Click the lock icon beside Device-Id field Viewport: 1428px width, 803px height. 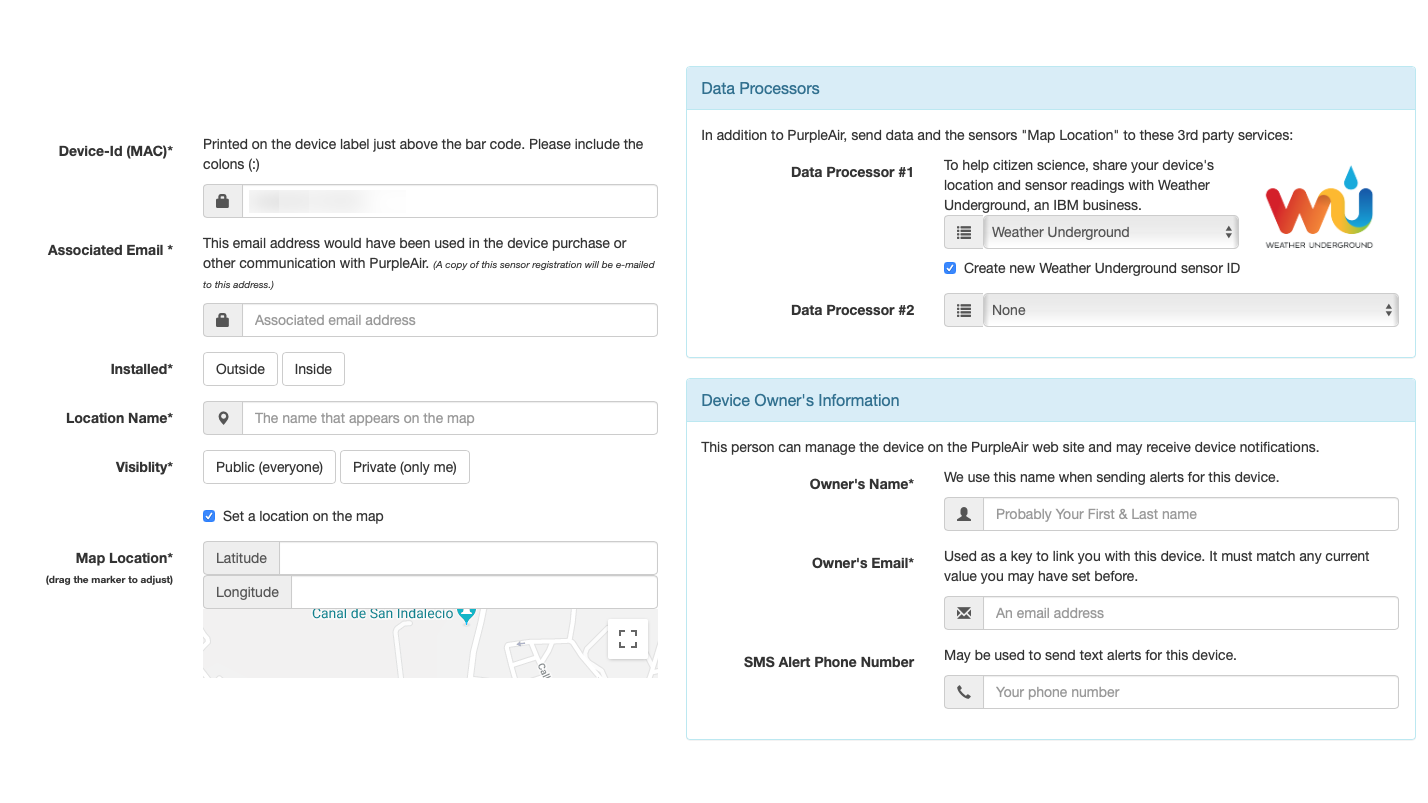pos(222,201)
